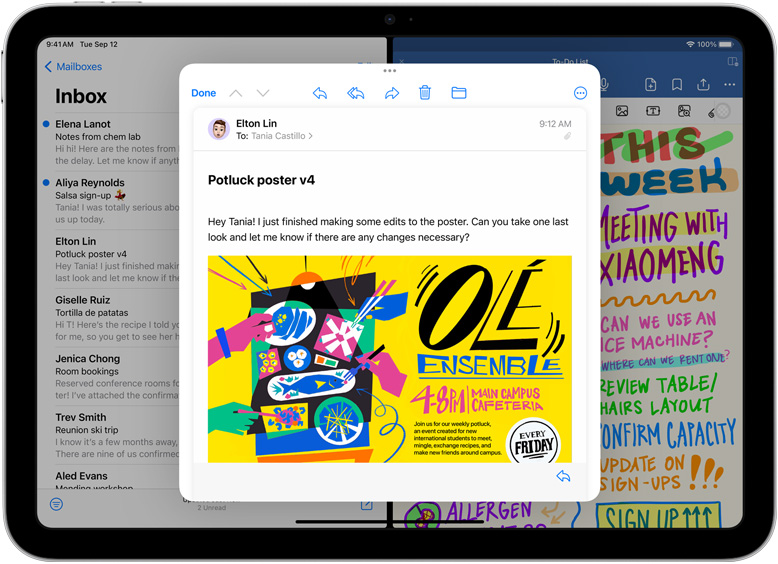Share the note using share icon

[703, 85]
